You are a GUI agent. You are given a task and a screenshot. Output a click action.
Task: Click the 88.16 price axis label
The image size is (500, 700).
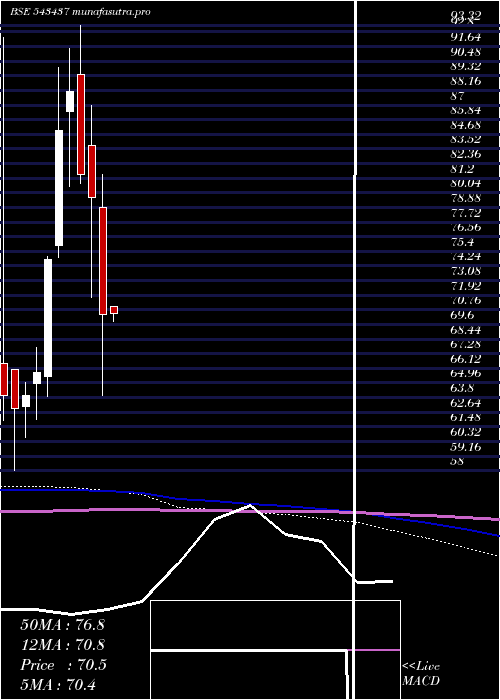[x=466, y=81]
